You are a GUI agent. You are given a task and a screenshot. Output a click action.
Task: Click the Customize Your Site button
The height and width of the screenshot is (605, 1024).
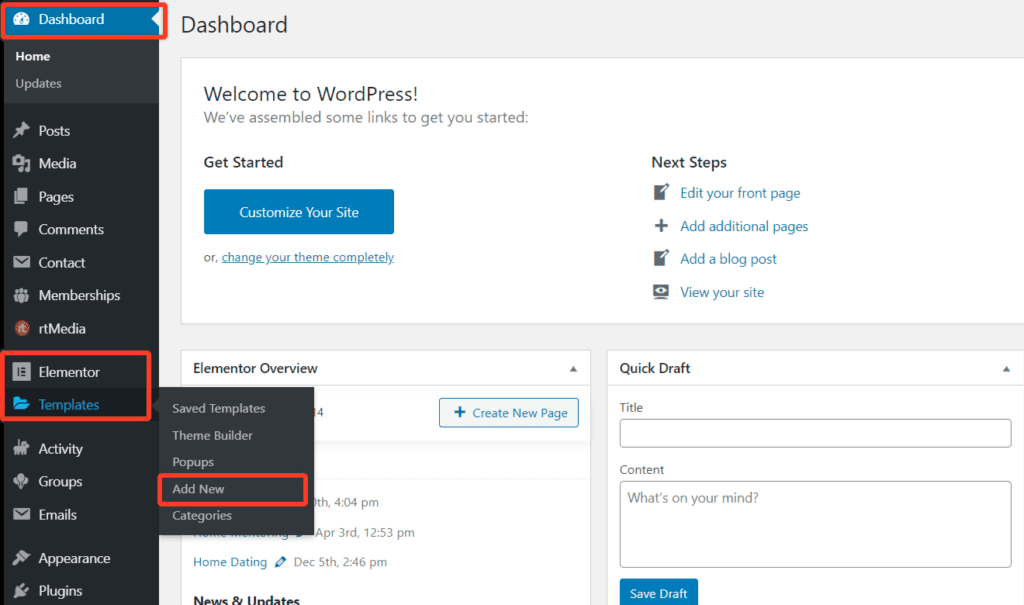point(298,212)
